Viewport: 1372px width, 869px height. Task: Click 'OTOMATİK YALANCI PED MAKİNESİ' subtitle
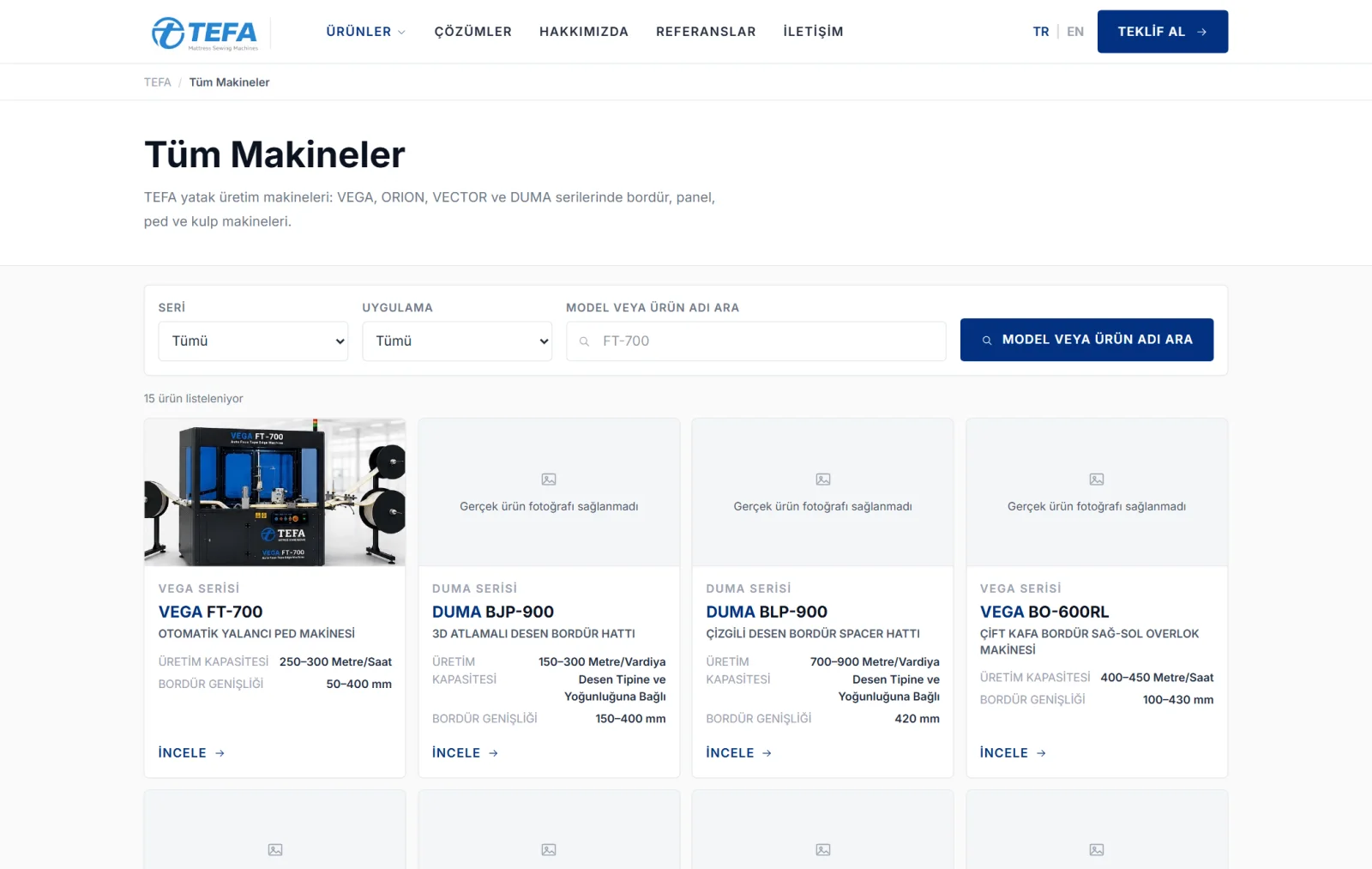256,634
